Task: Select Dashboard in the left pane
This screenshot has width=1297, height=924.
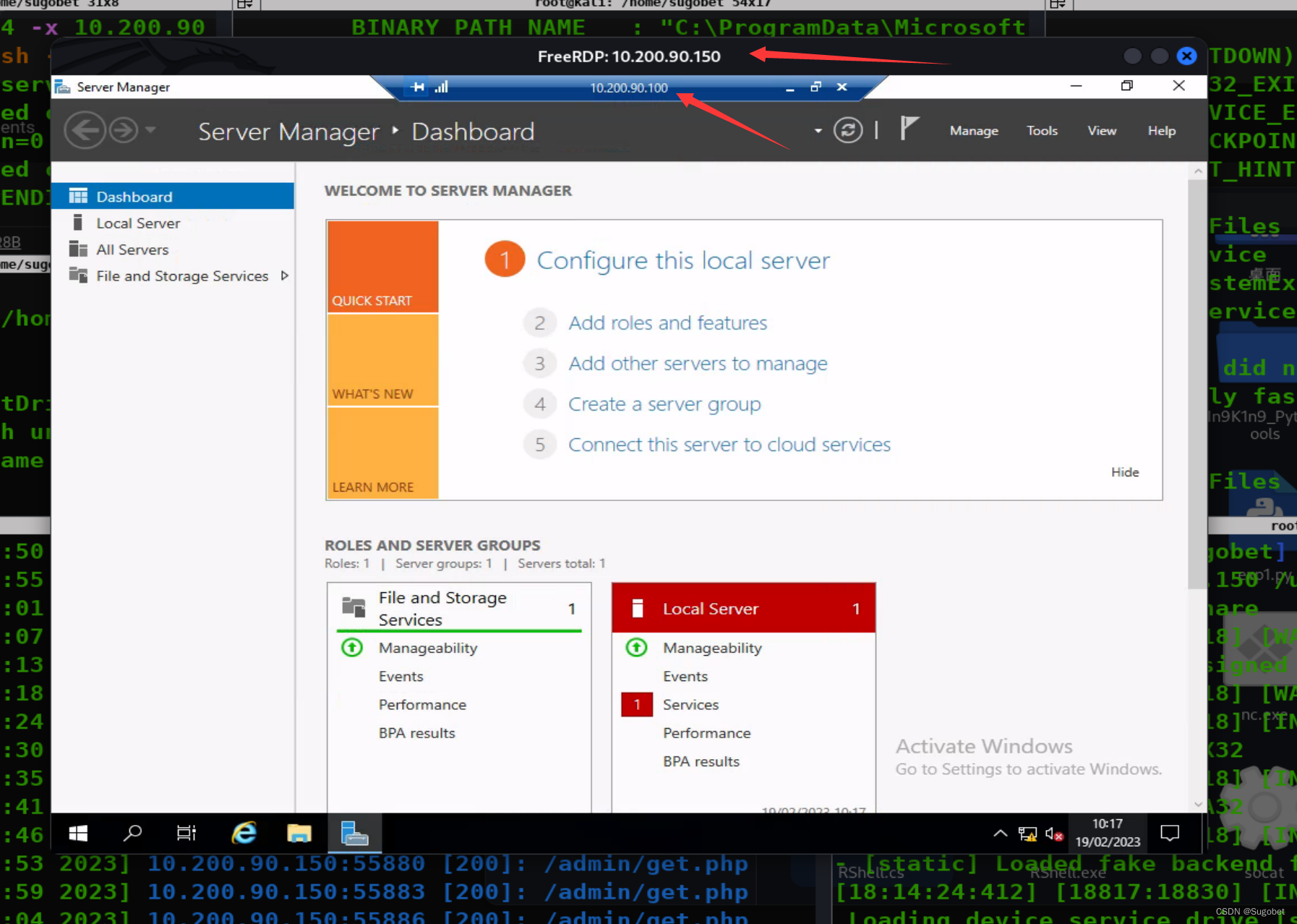Action: 173,197
